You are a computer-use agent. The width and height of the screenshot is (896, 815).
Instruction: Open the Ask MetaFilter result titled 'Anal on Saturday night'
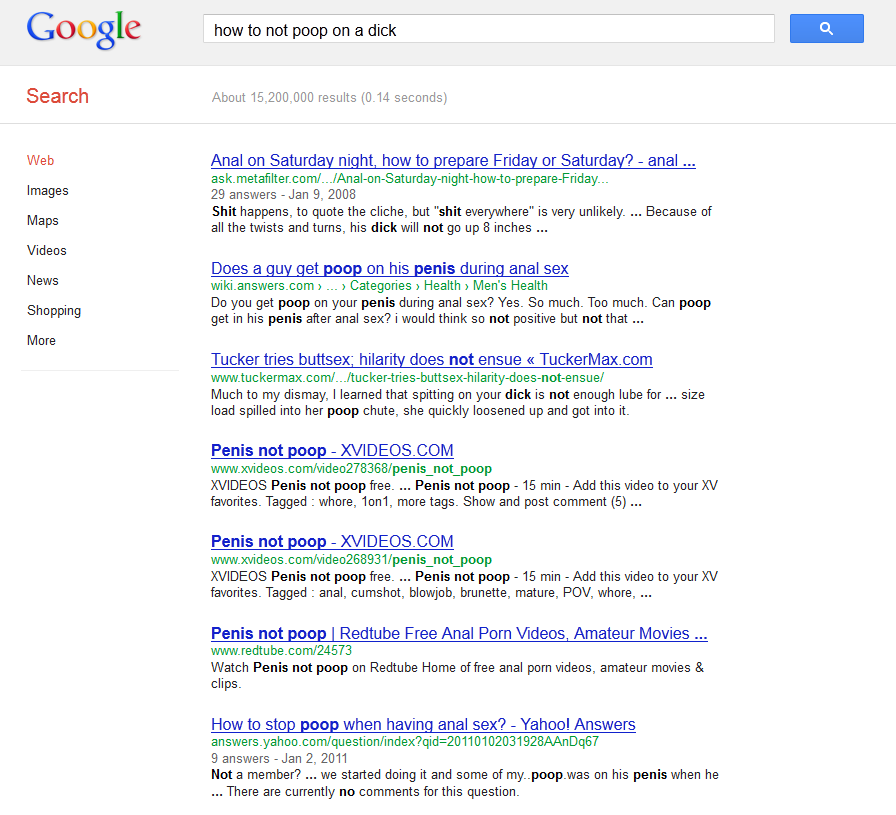coord(453,161)
